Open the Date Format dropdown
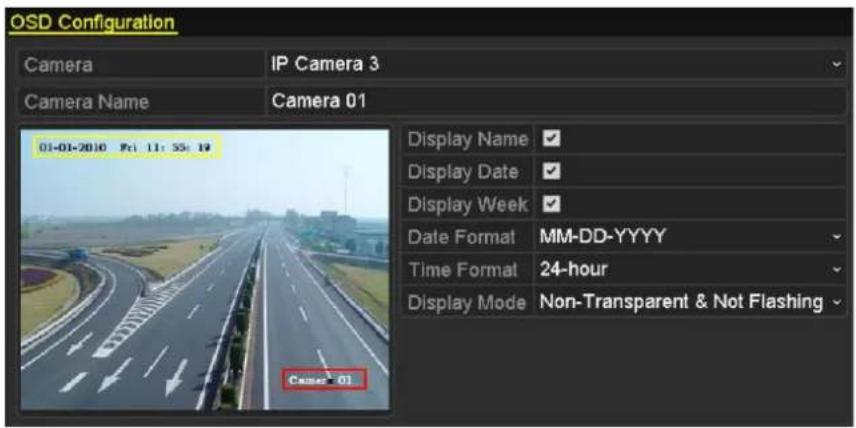The height and width of the screenshot is (428, 856). [690, 237]
